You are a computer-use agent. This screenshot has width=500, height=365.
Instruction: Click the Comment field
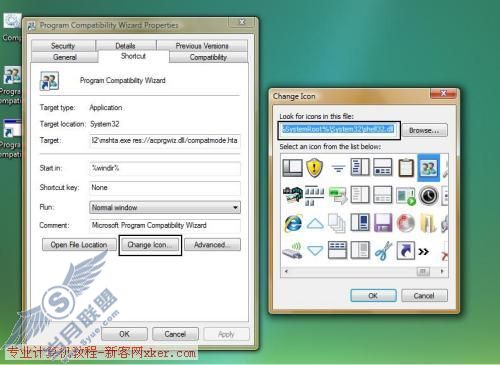pos(165,225)
